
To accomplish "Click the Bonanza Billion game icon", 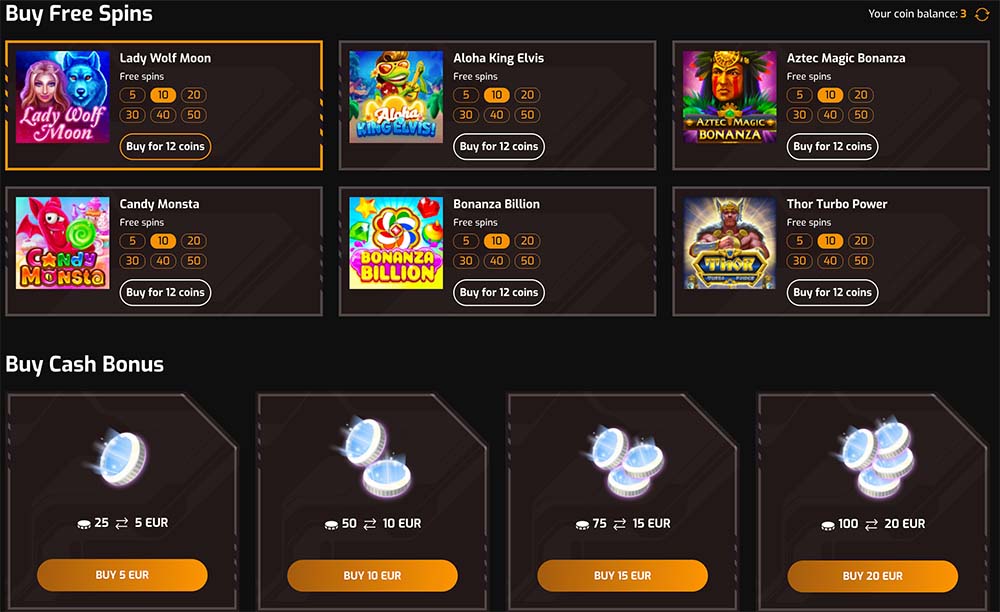I will point(396,243).
